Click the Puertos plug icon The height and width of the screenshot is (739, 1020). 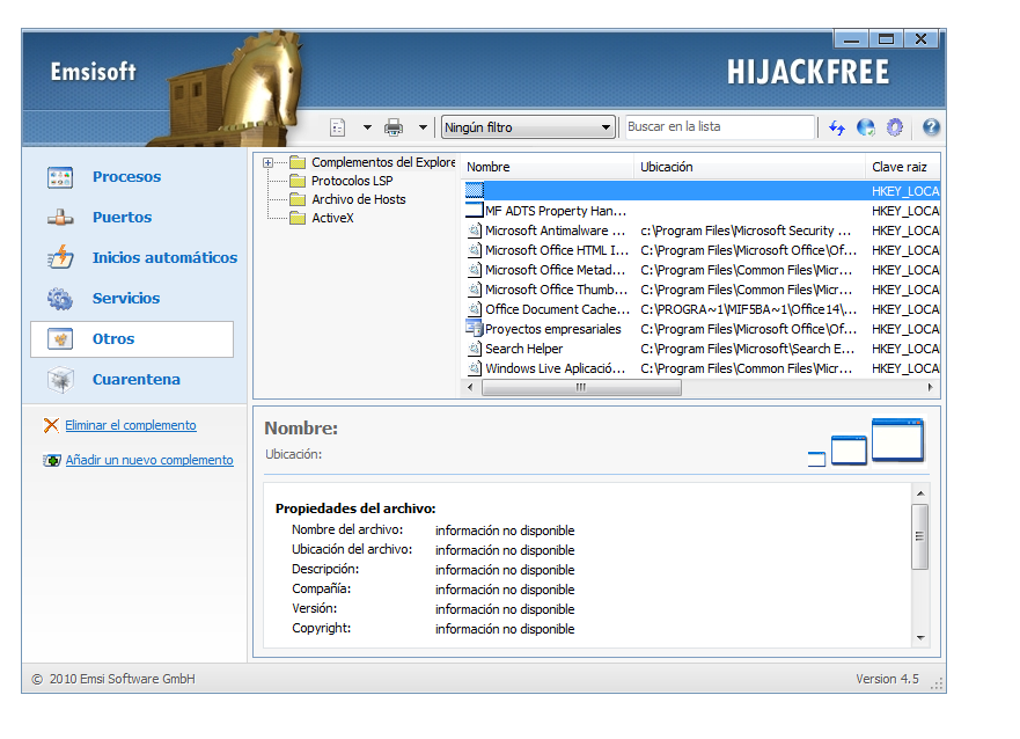click(60, 217)
